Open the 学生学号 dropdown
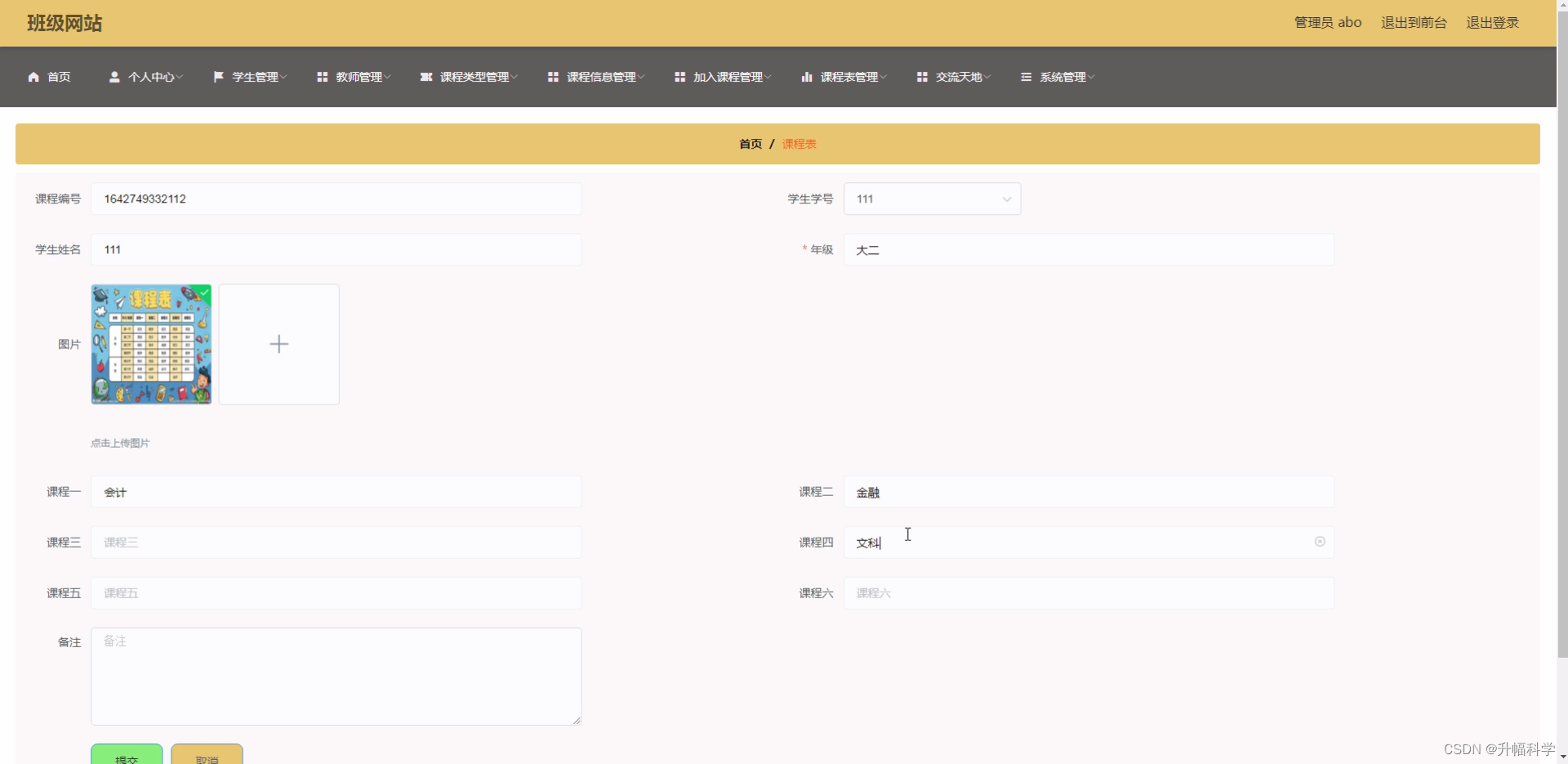The height and width of the screenshot is (764, 1568). click(x=1005, y=199)
